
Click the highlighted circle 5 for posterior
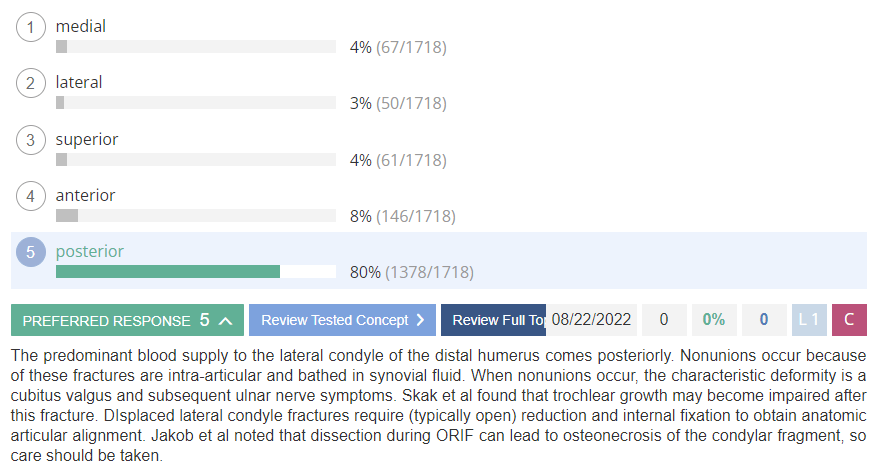click(x=31, y=252)
